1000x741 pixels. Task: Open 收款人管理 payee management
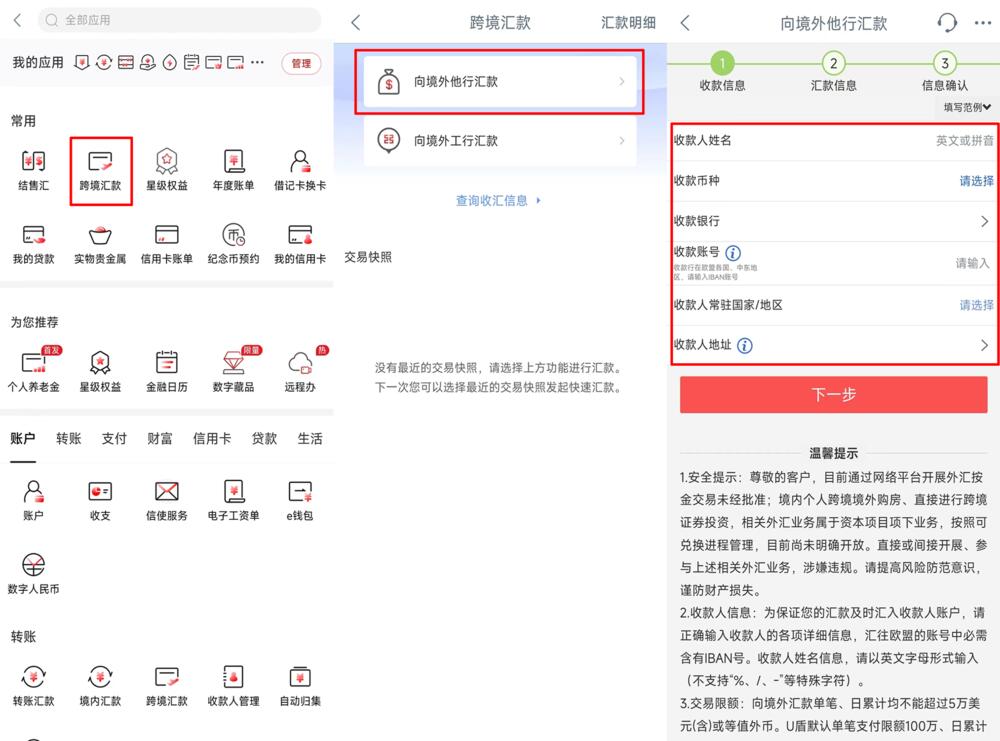(233, 687)
